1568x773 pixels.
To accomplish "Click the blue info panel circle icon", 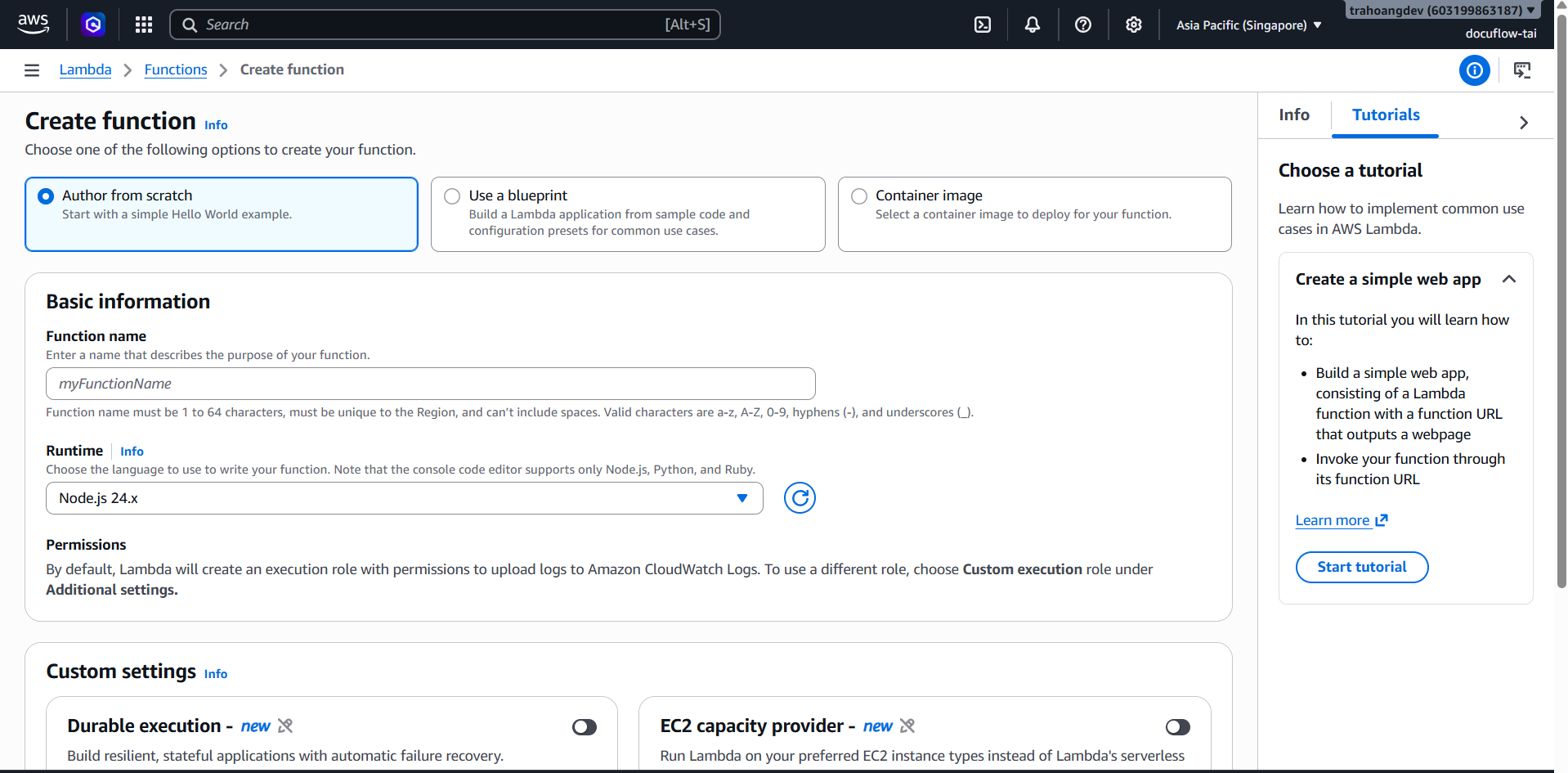I will (1475, 70).
